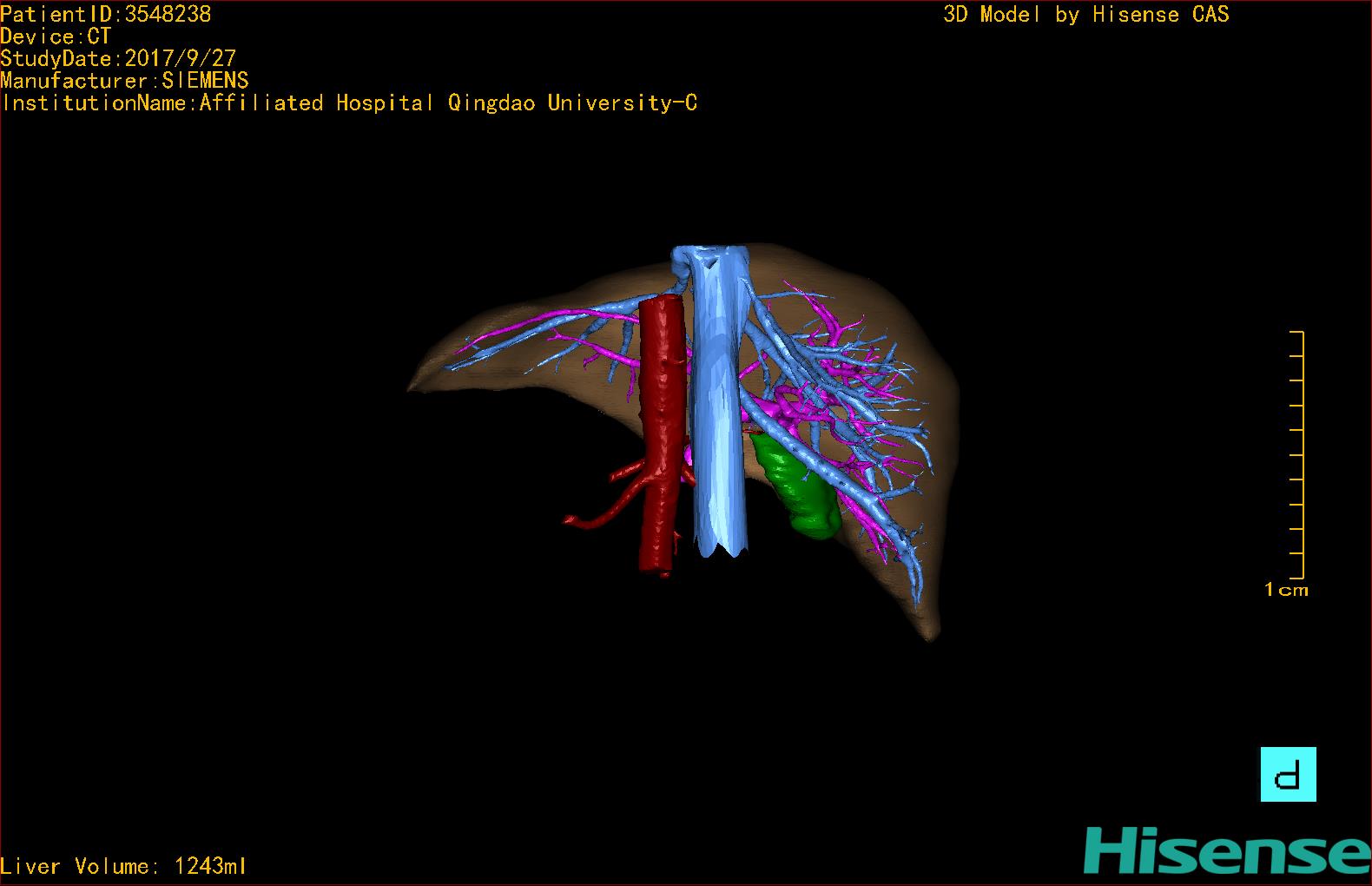Image resolution: width=1372 pixels, height=886 pixels.
Task: Click the PatientID 3548238 text
Action: coord(105,14)
